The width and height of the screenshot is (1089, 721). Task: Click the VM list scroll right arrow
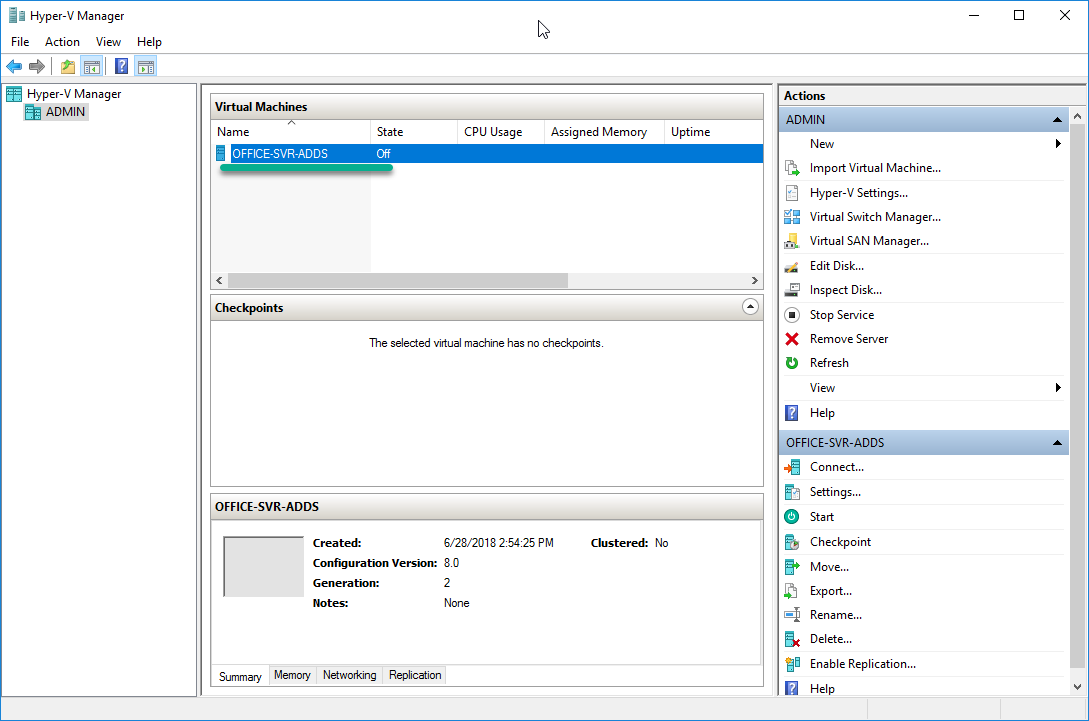755,281
